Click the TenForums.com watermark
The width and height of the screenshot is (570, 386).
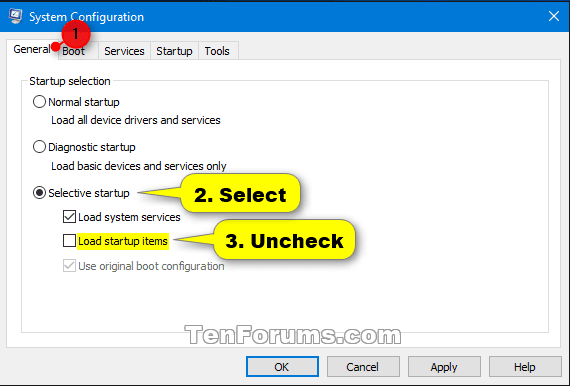point(293,334)
